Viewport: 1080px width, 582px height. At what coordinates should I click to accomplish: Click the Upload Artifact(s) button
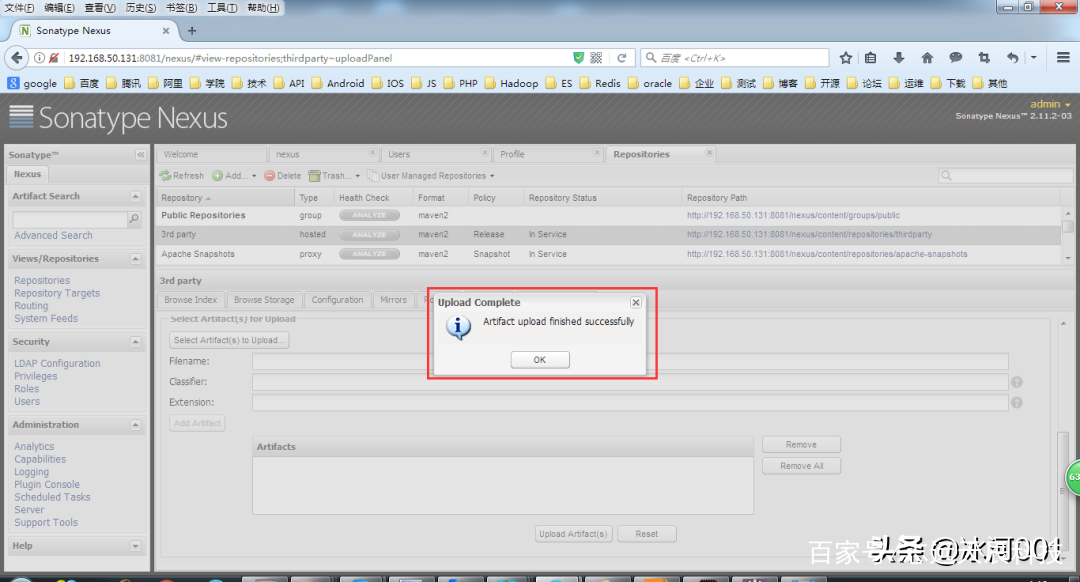click(573, 534)
